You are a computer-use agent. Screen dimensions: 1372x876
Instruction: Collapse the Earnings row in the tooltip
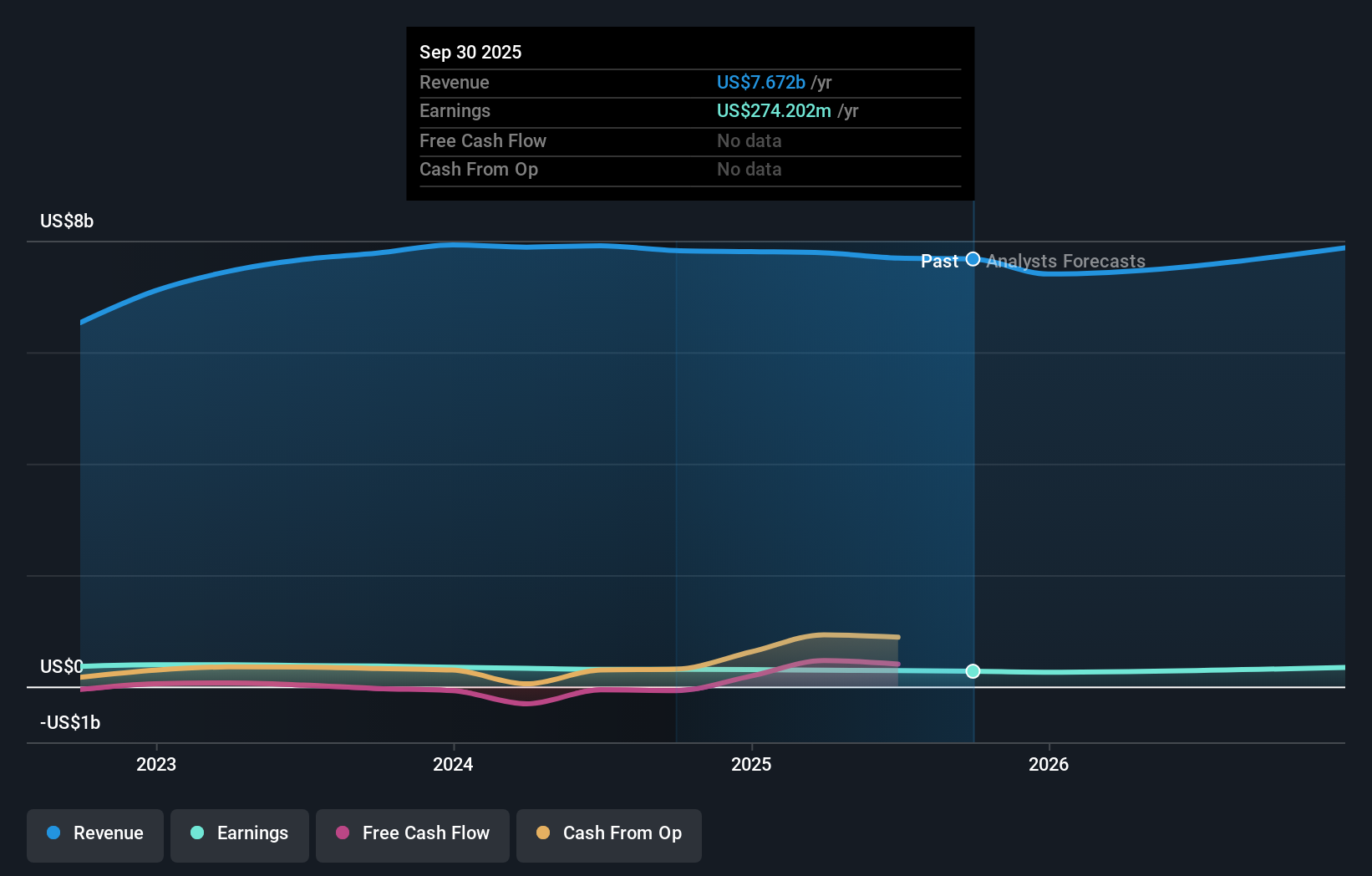click(455, 111)
